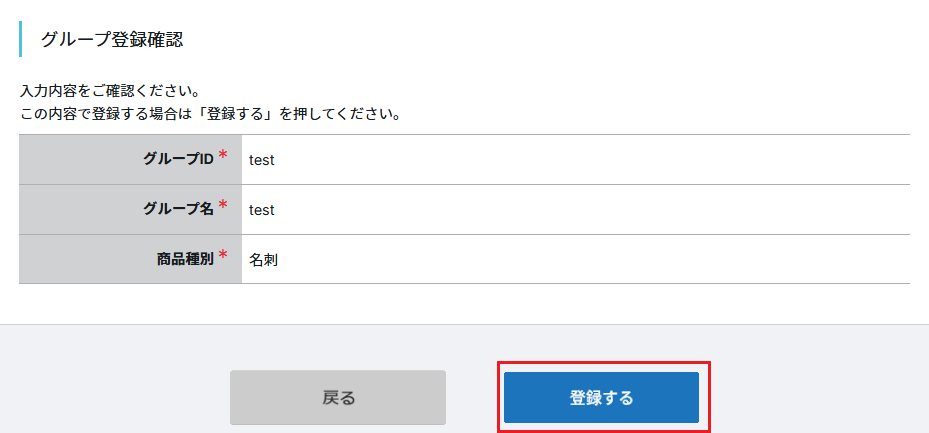Screen dimensions: 929x433
Task: Click the red asterisk beside 商品種別
Action: 223,256
